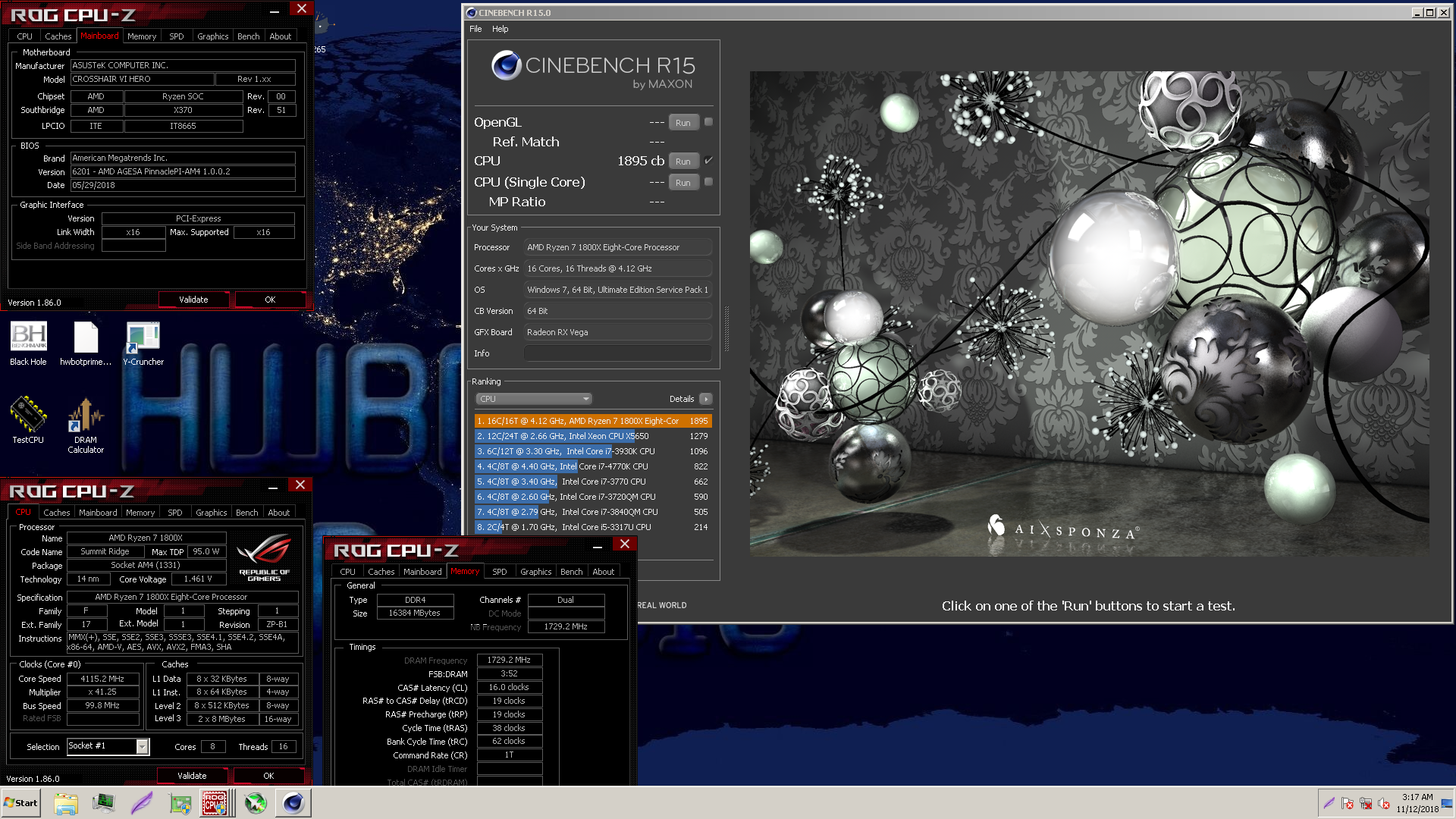Switch to CPU tab in Memory CPU-Z window
The image size is (1456, 819).
click(x=347, y=572)
